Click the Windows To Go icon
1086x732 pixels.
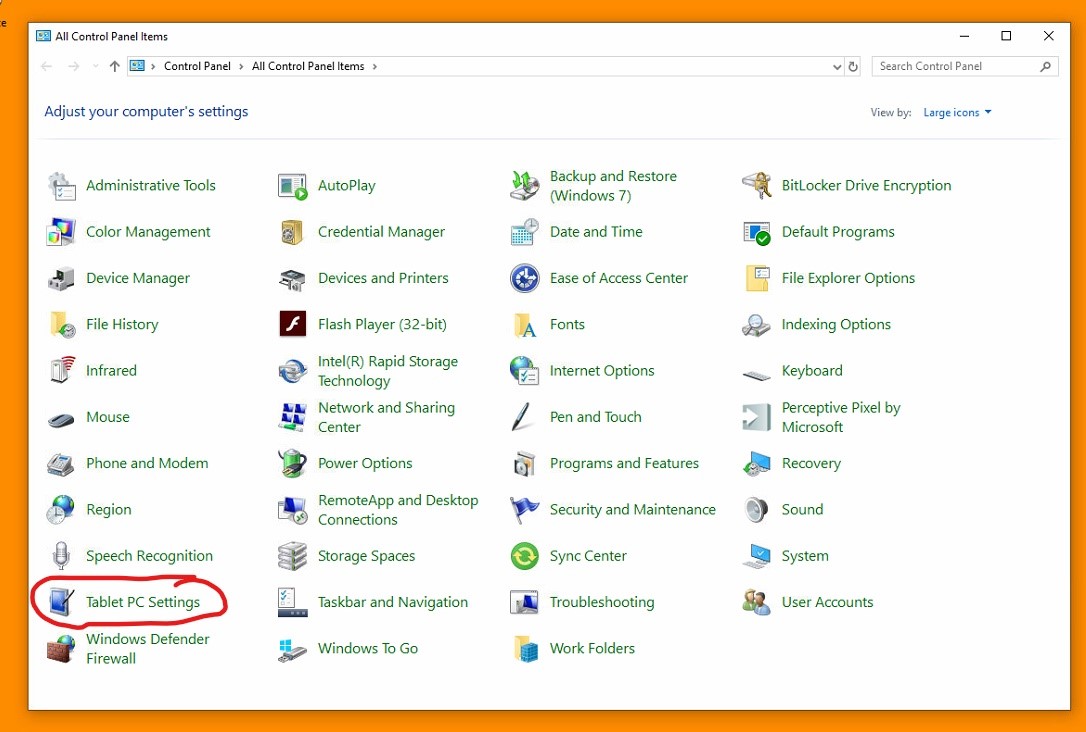click(292, 649)
